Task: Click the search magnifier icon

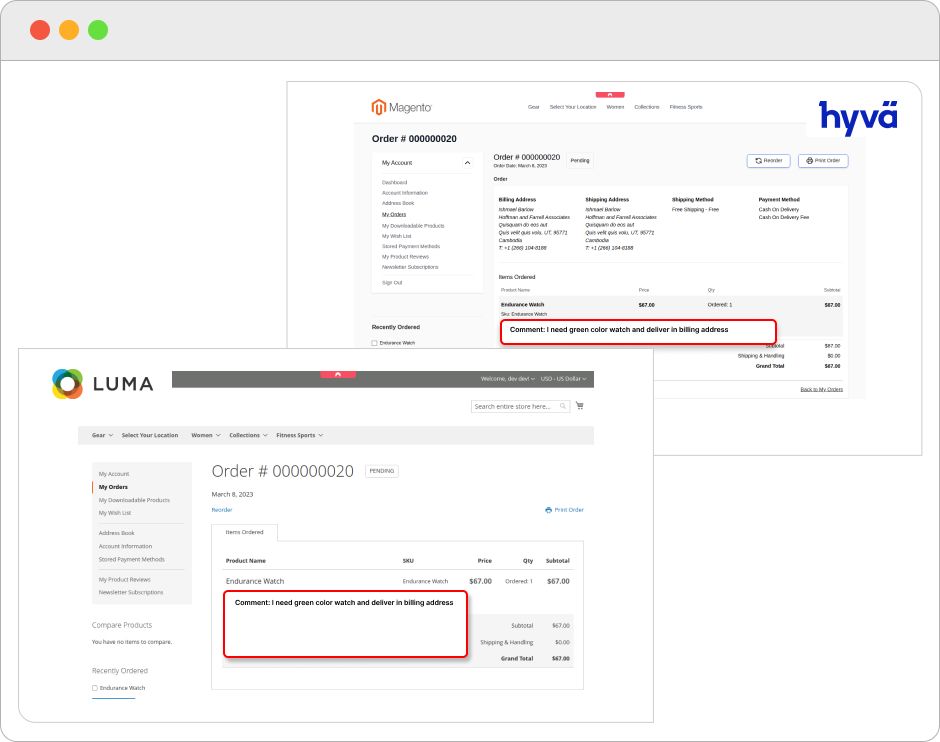Action: (563, 406)
